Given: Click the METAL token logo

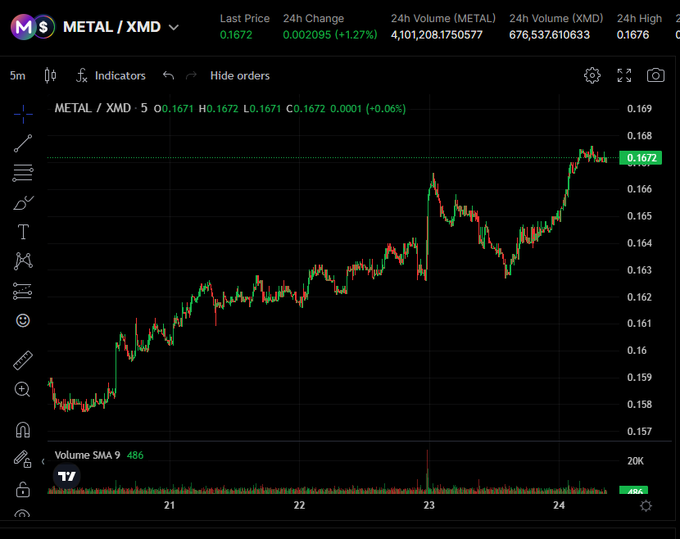Looking at the screenshot, I should (x=23, y=27).
